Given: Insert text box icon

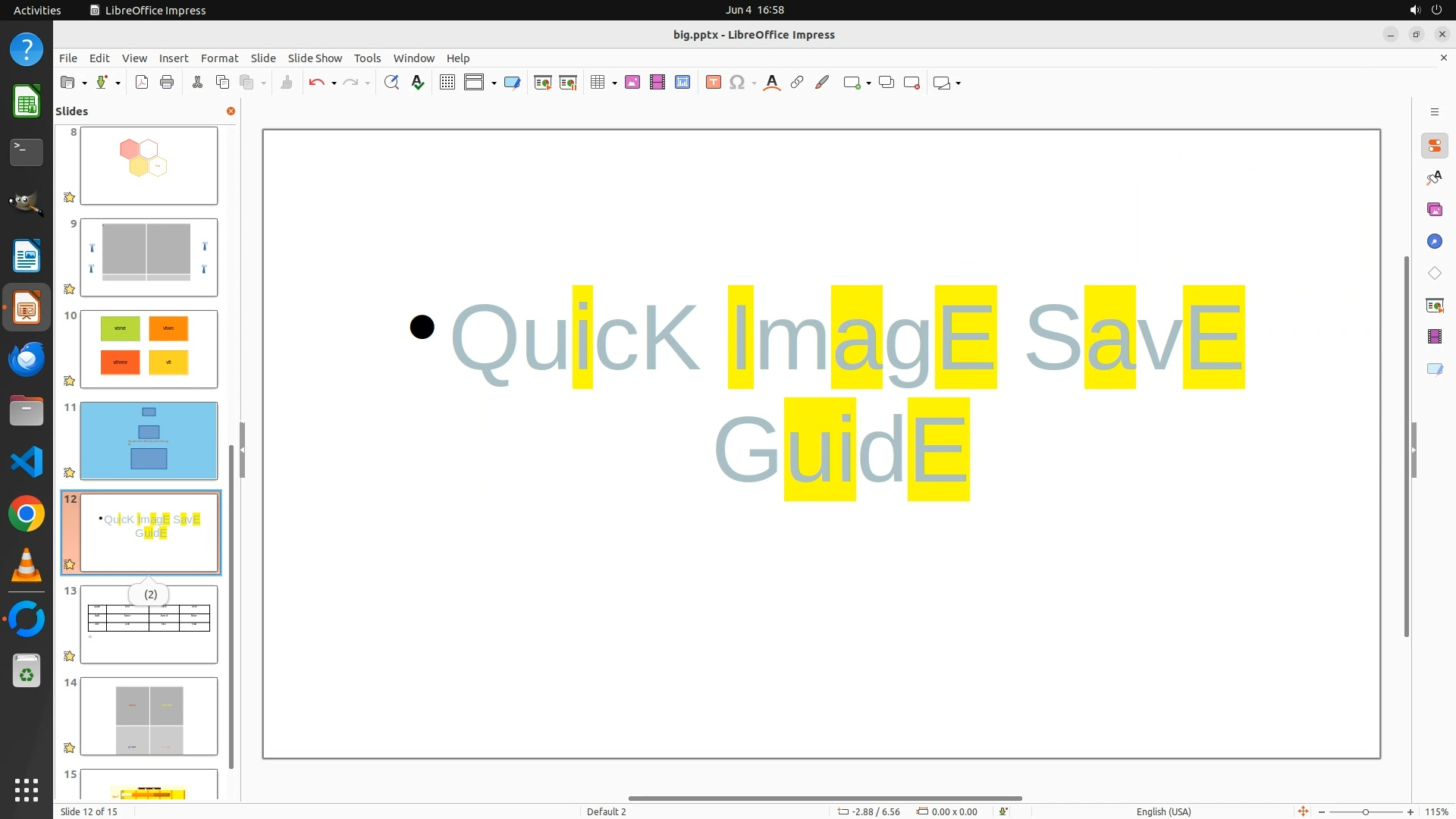Looking at the screenshot, I should click(713, 83).
